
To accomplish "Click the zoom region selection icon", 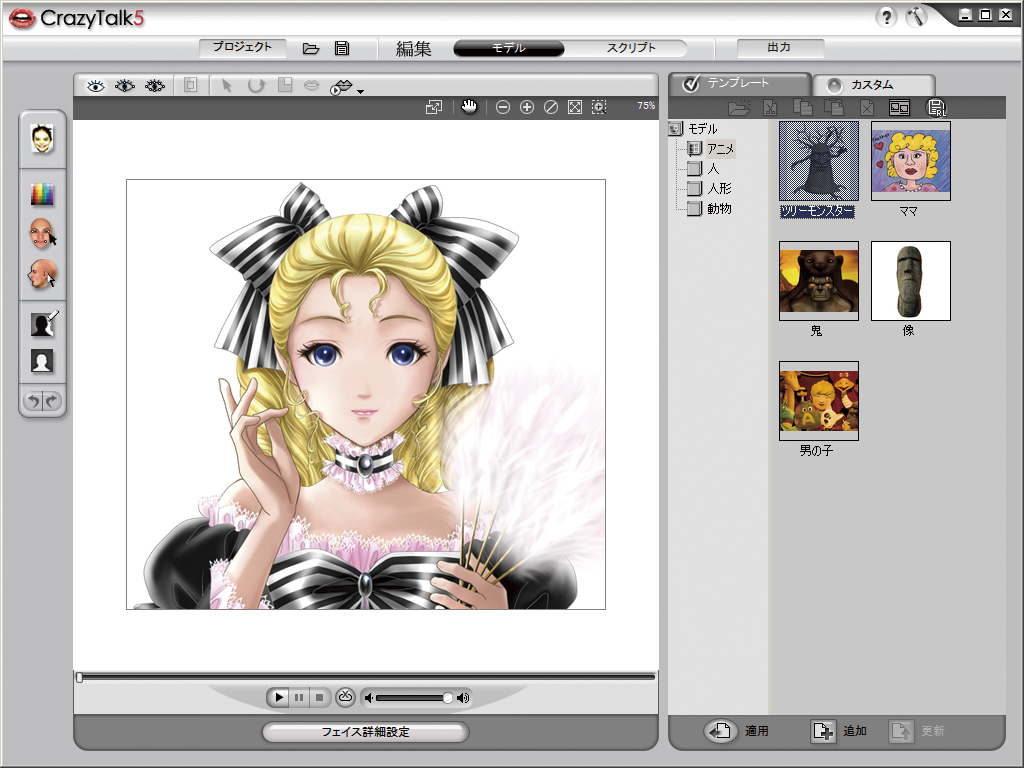I will [599, 107].
